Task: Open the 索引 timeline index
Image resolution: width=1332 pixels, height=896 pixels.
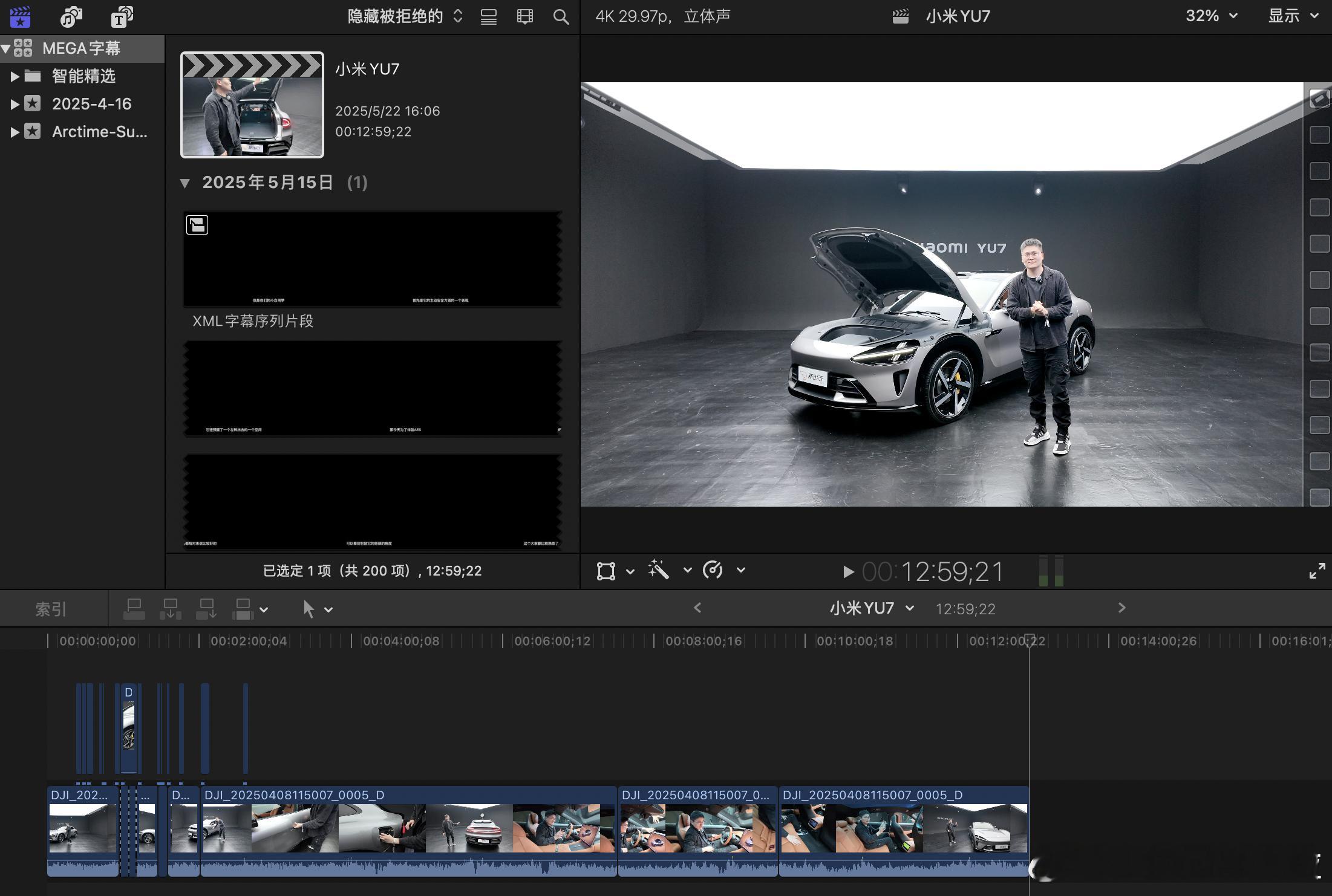Action: click(51, 609)
